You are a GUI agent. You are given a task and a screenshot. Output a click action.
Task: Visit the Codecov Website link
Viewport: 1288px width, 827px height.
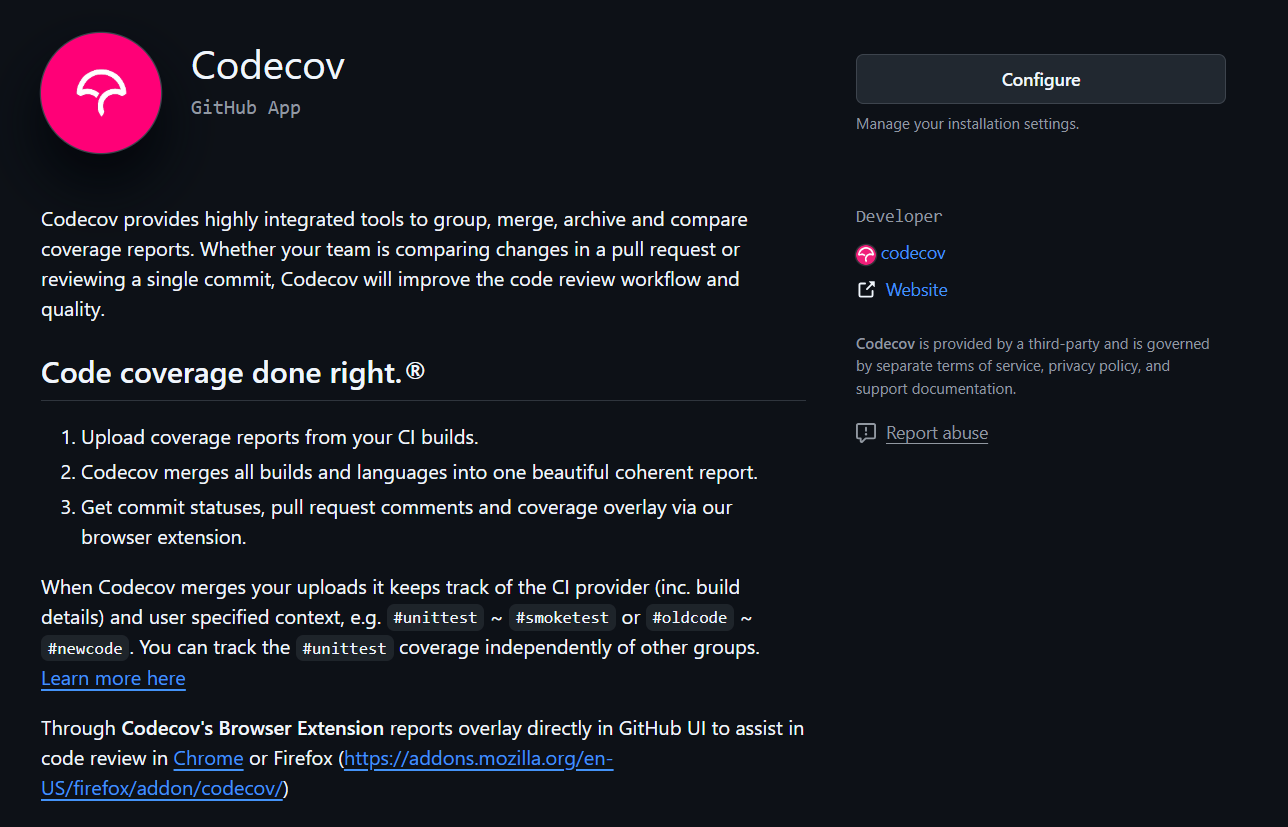[916, 289]
